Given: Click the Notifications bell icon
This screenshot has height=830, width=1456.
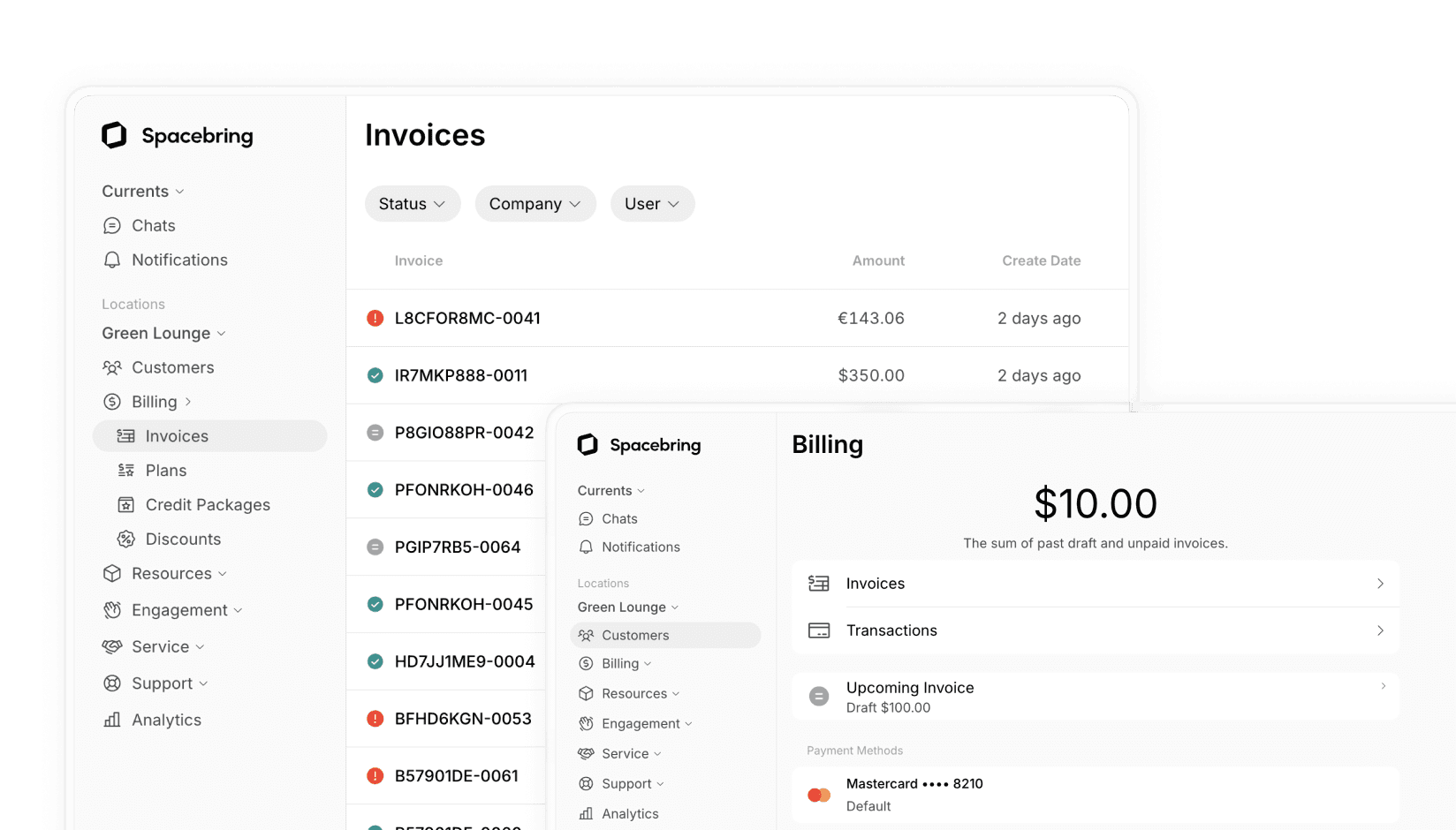Looking at the screenshot, I should click(112, 260).
